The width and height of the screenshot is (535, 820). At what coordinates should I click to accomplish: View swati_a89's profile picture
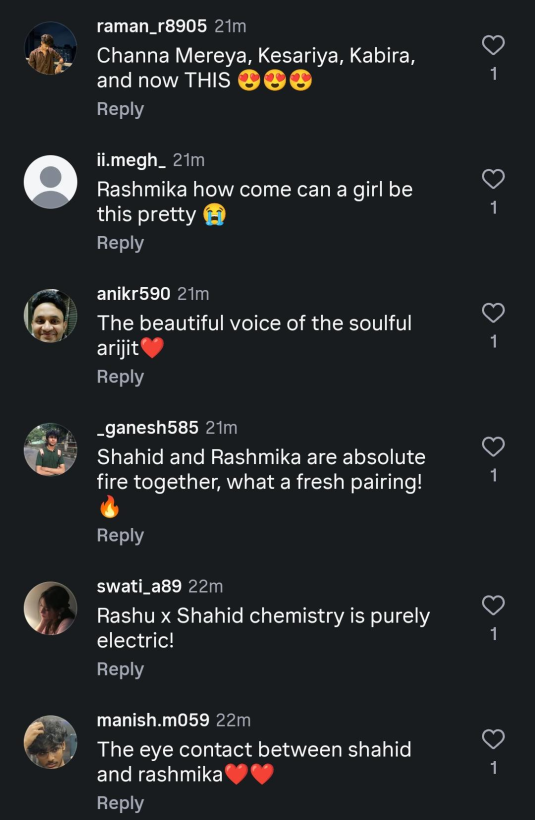pos(51,608)
